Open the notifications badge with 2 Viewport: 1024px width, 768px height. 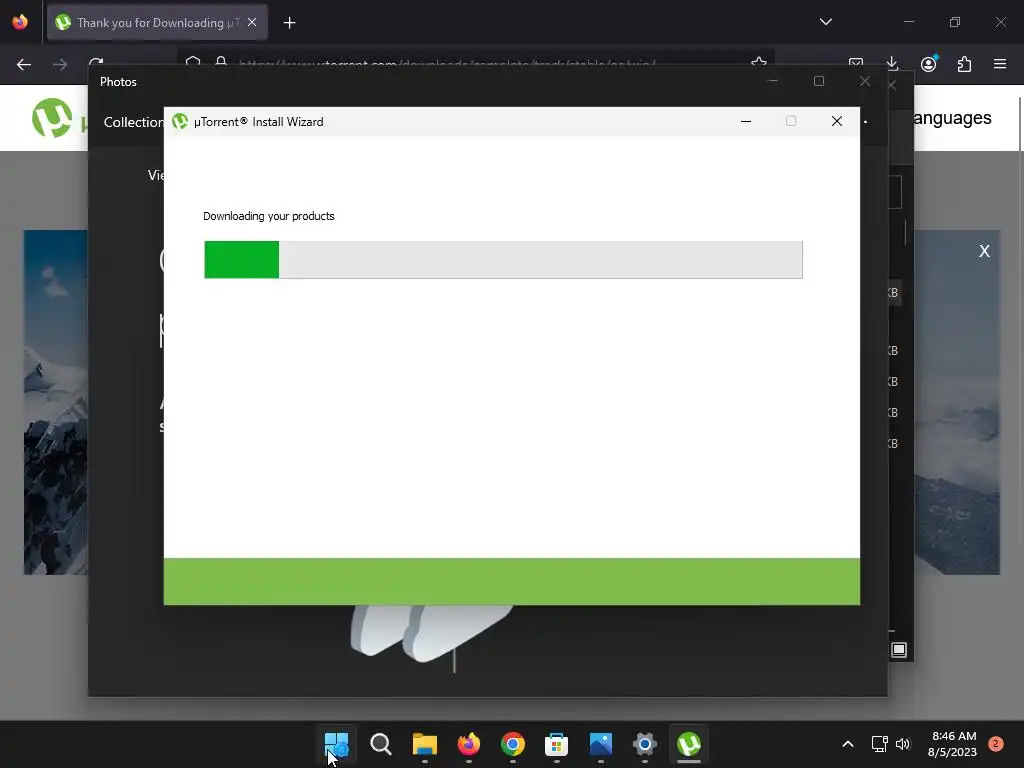(x=996, y=743)
